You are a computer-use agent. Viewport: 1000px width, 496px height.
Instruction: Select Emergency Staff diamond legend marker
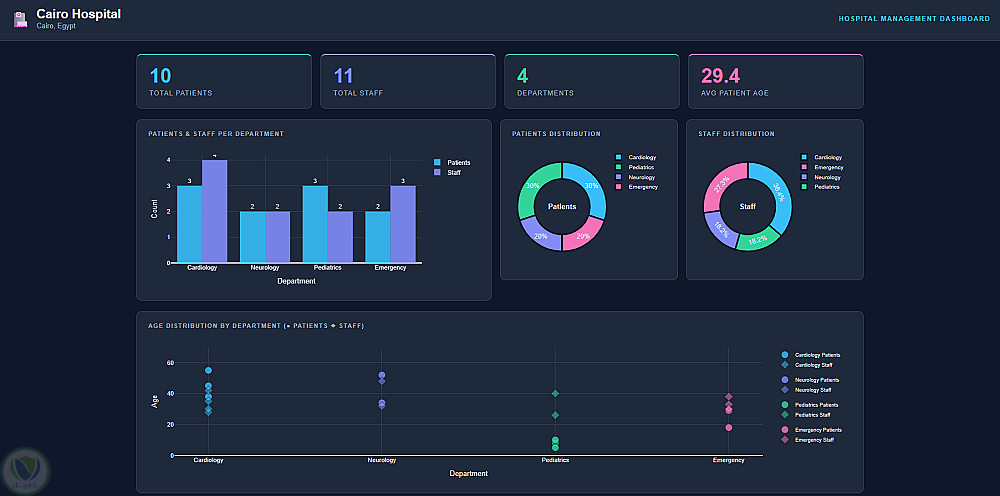click(x=784, y=440)
